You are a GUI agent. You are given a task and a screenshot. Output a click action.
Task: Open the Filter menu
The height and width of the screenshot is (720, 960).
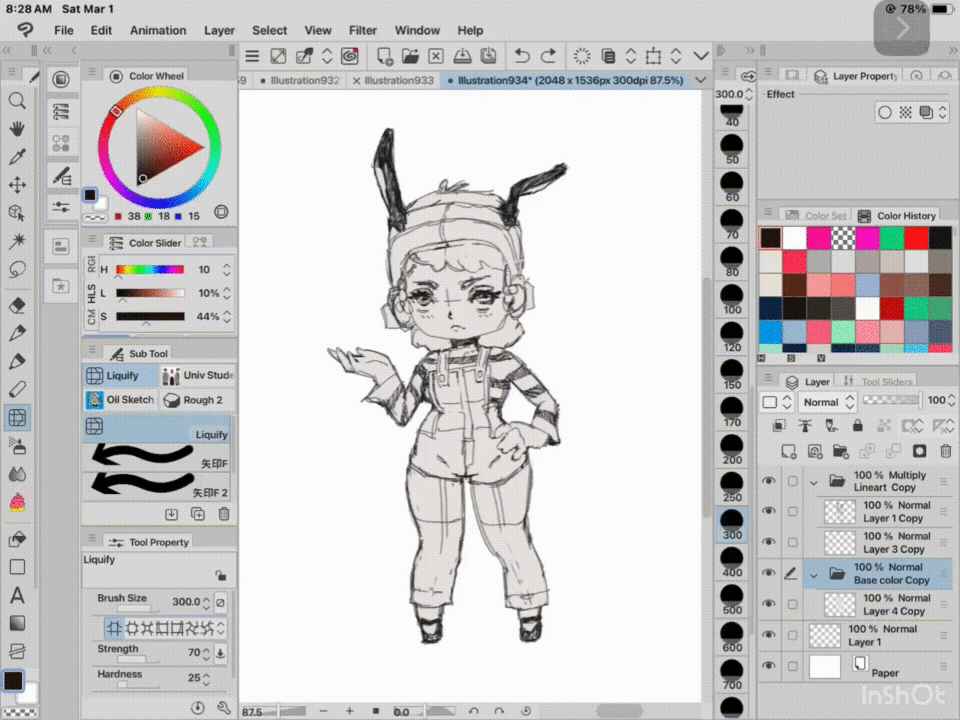pyautogui.click(x=363, y=30)
